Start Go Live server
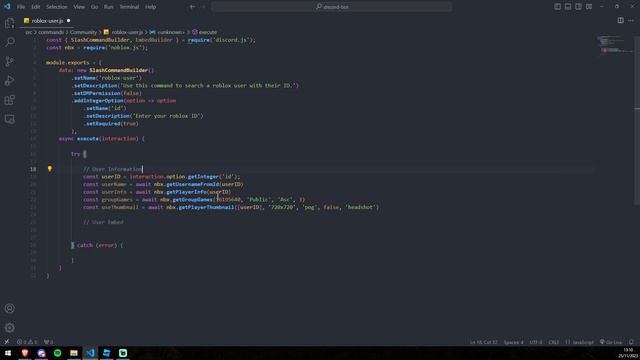This screenshot has height=360, width=640. click(x=611, y=342)
